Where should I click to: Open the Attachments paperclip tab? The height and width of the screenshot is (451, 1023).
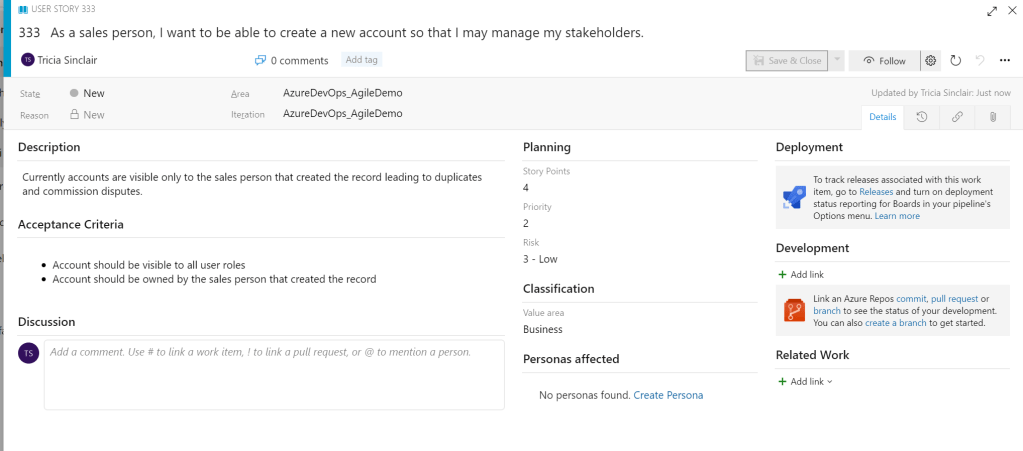[x=992, y=117]
